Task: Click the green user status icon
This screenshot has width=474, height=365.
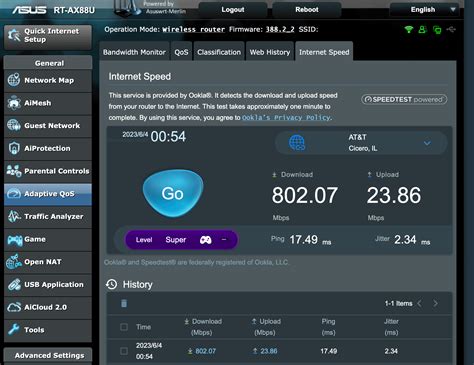Action: coord(422,30)
